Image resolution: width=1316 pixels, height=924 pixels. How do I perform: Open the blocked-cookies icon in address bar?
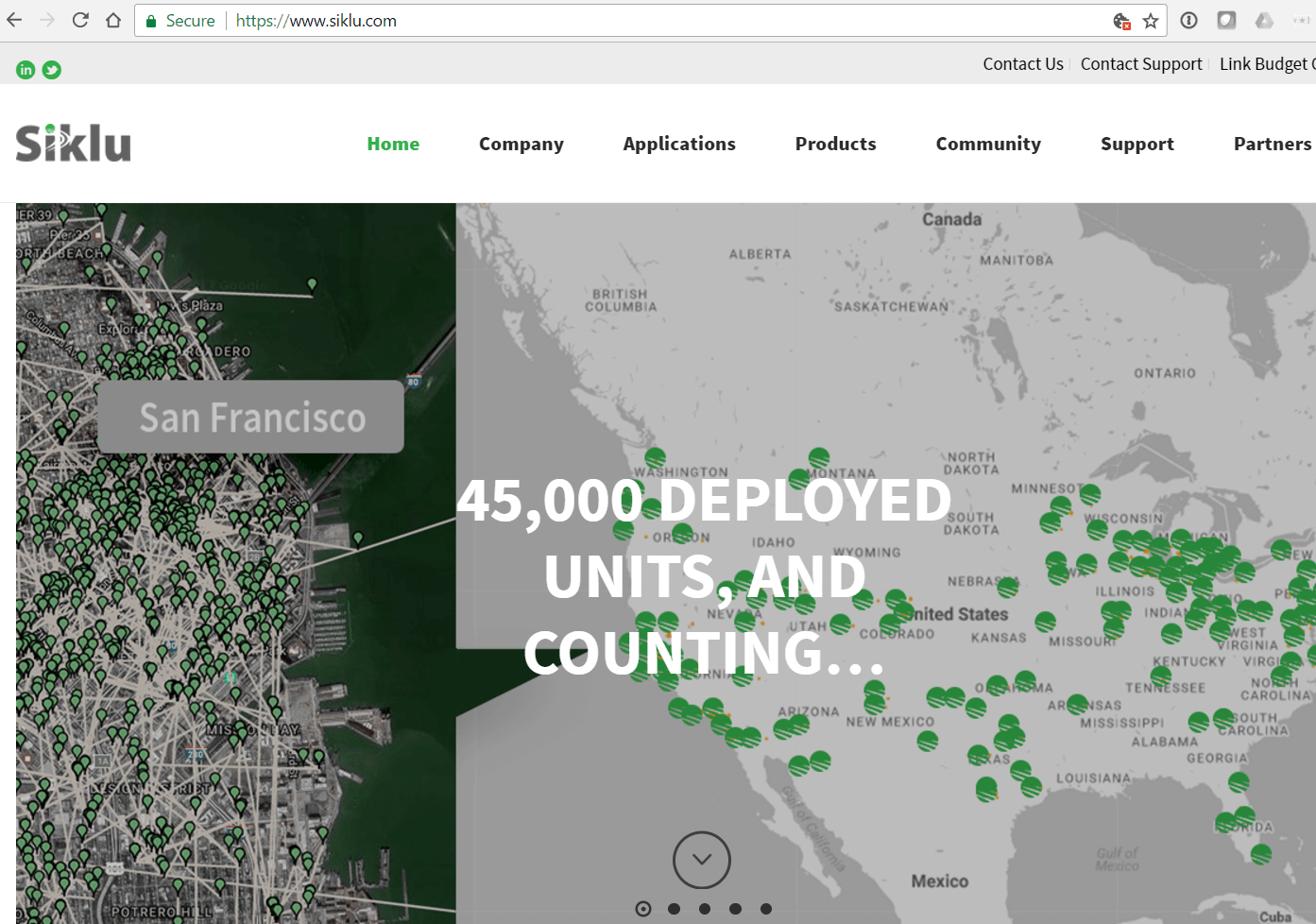(1122, 20)
